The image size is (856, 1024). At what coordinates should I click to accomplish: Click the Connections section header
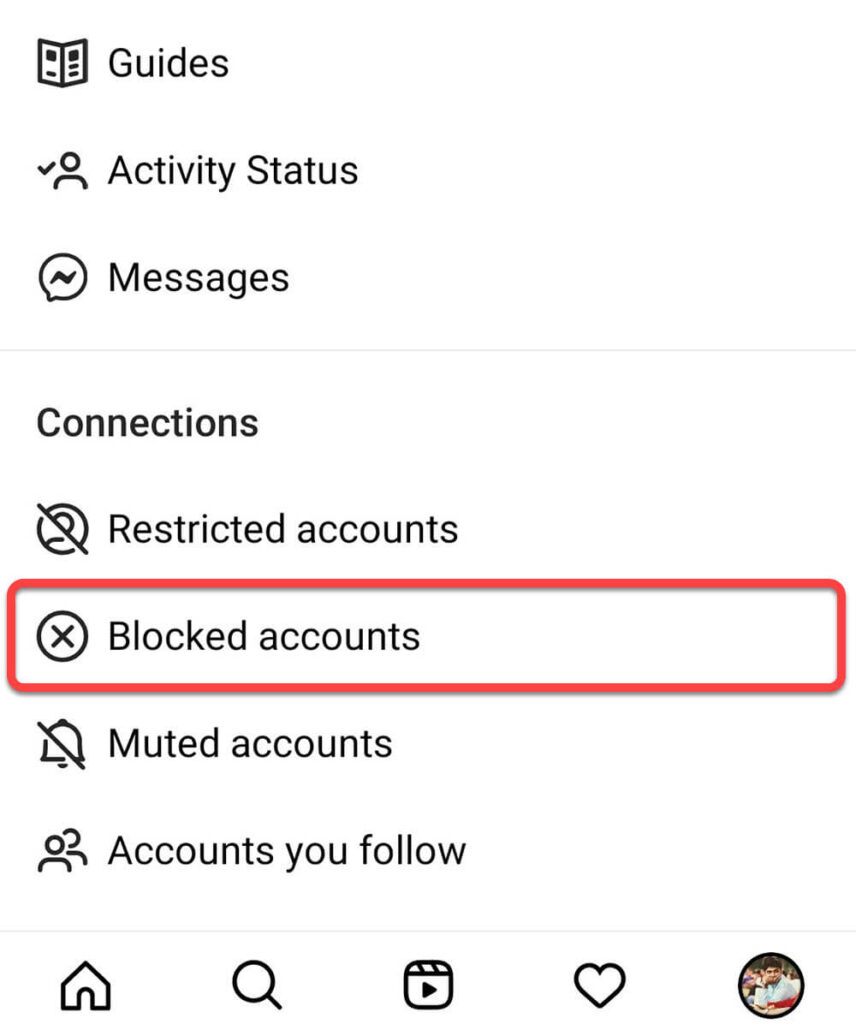[x=148, y=423]
